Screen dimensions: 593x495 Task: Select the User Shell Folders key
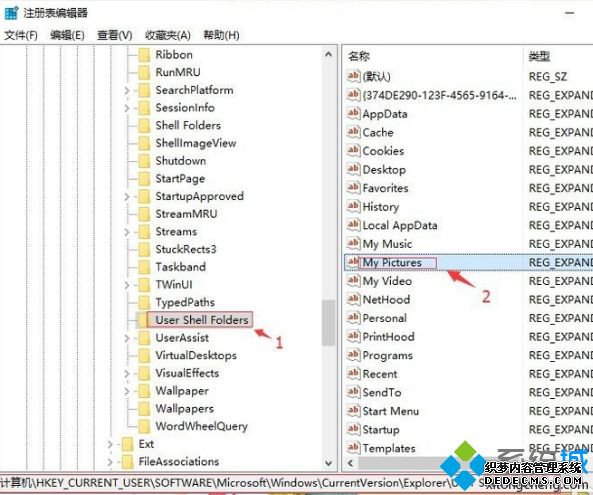point(202,320)
